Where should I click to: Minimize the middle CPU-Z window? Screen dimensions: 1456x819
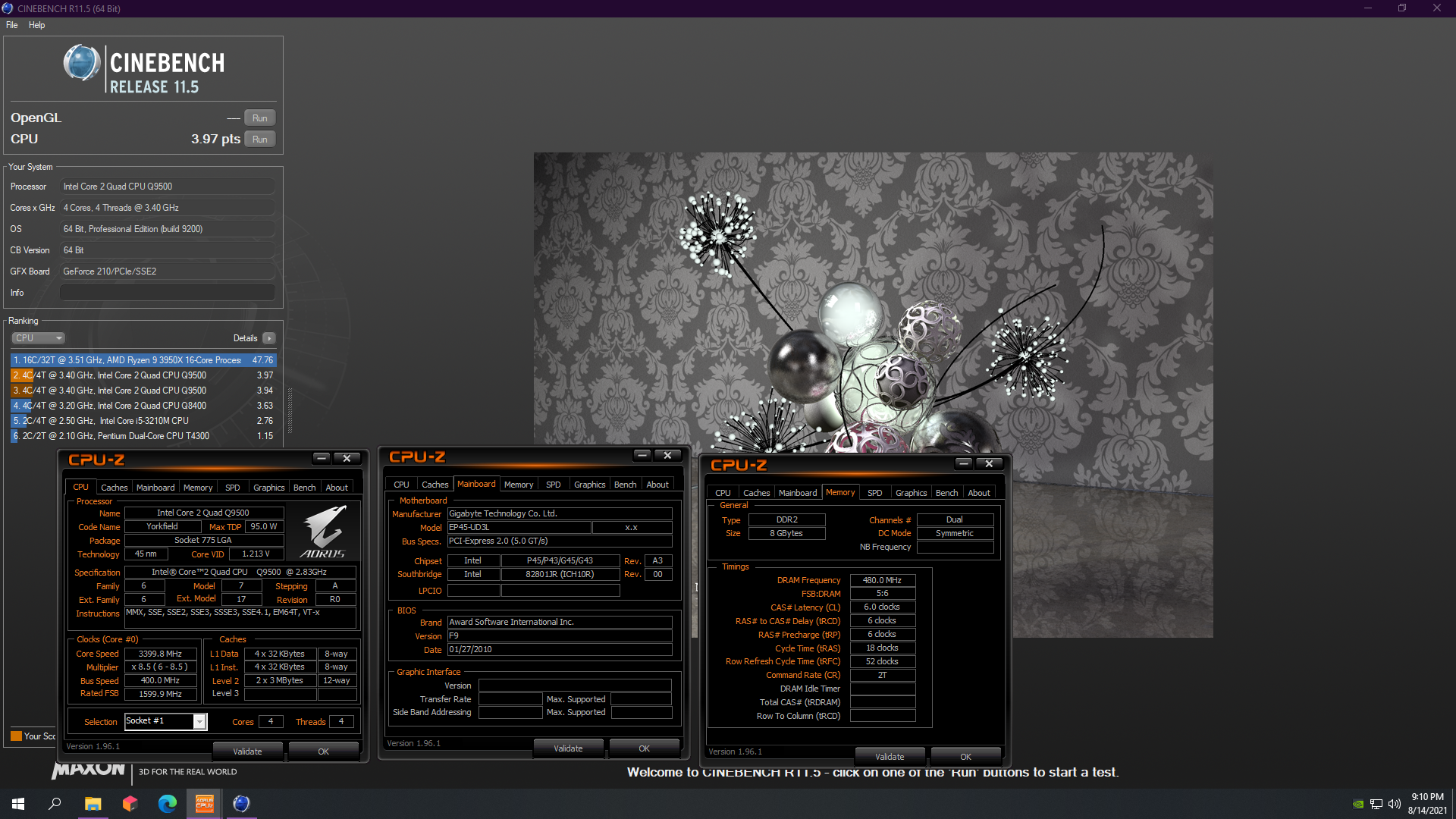click(x=642, y=455)
